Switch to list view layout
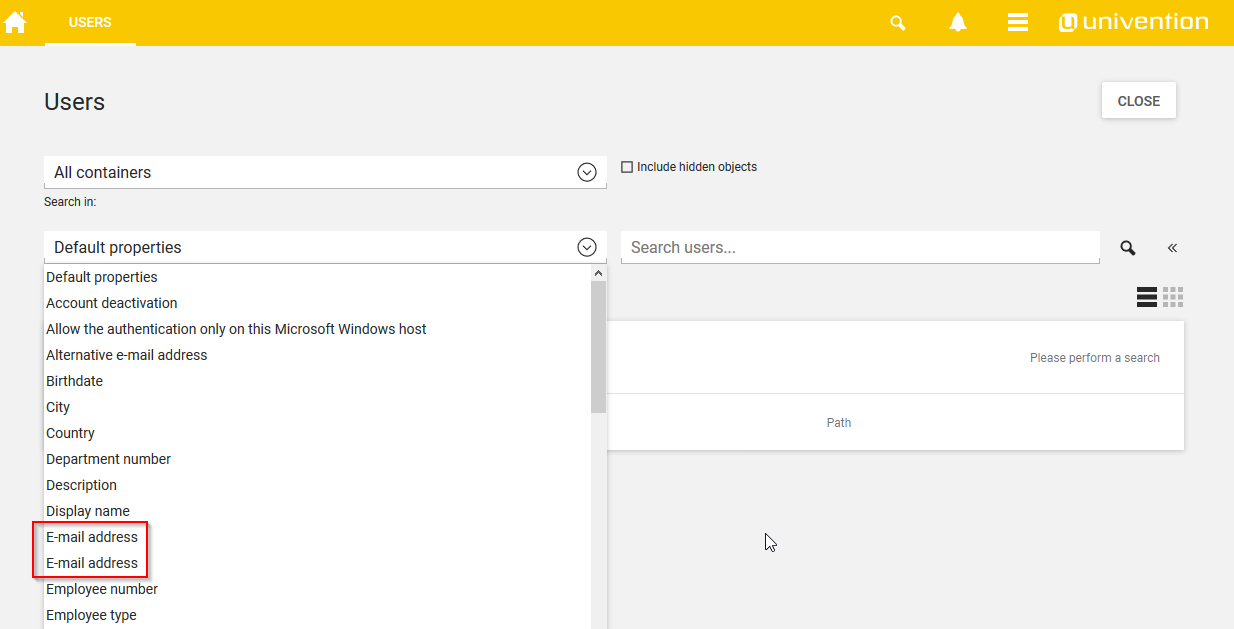The width and height of the screenshot is (1234, 629). click(1146, 297)
